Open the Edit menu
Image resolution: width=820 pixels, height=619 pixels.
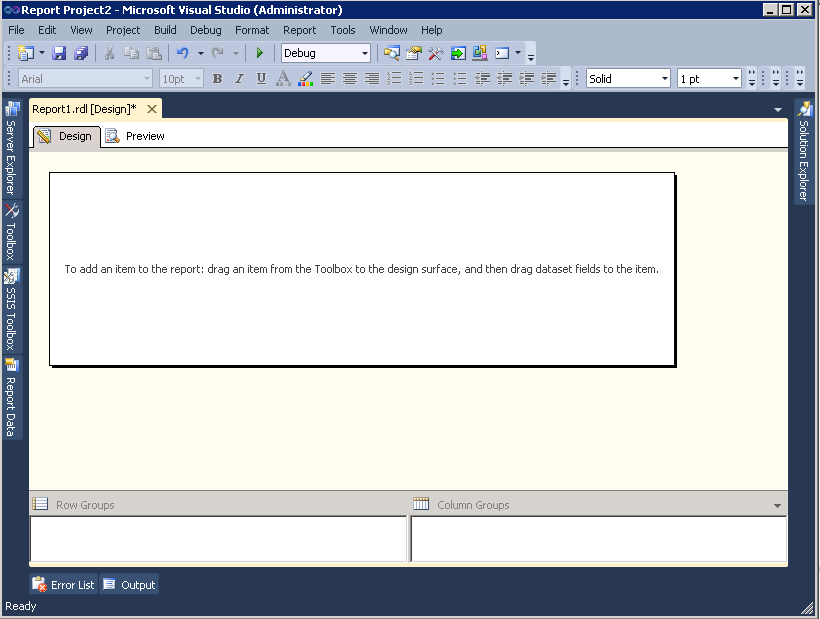(47, 30)
